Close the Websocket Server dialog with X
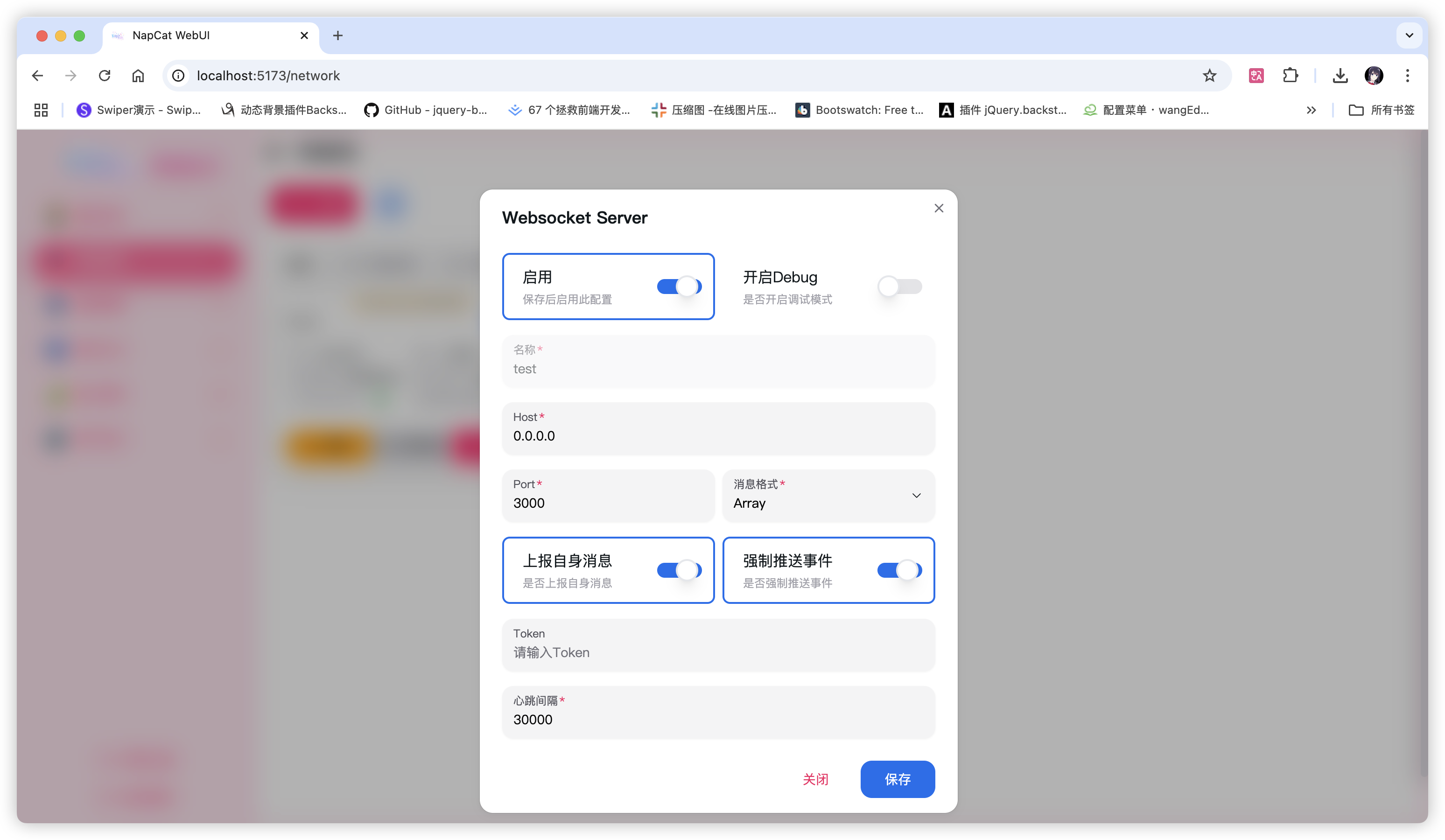 939,208
